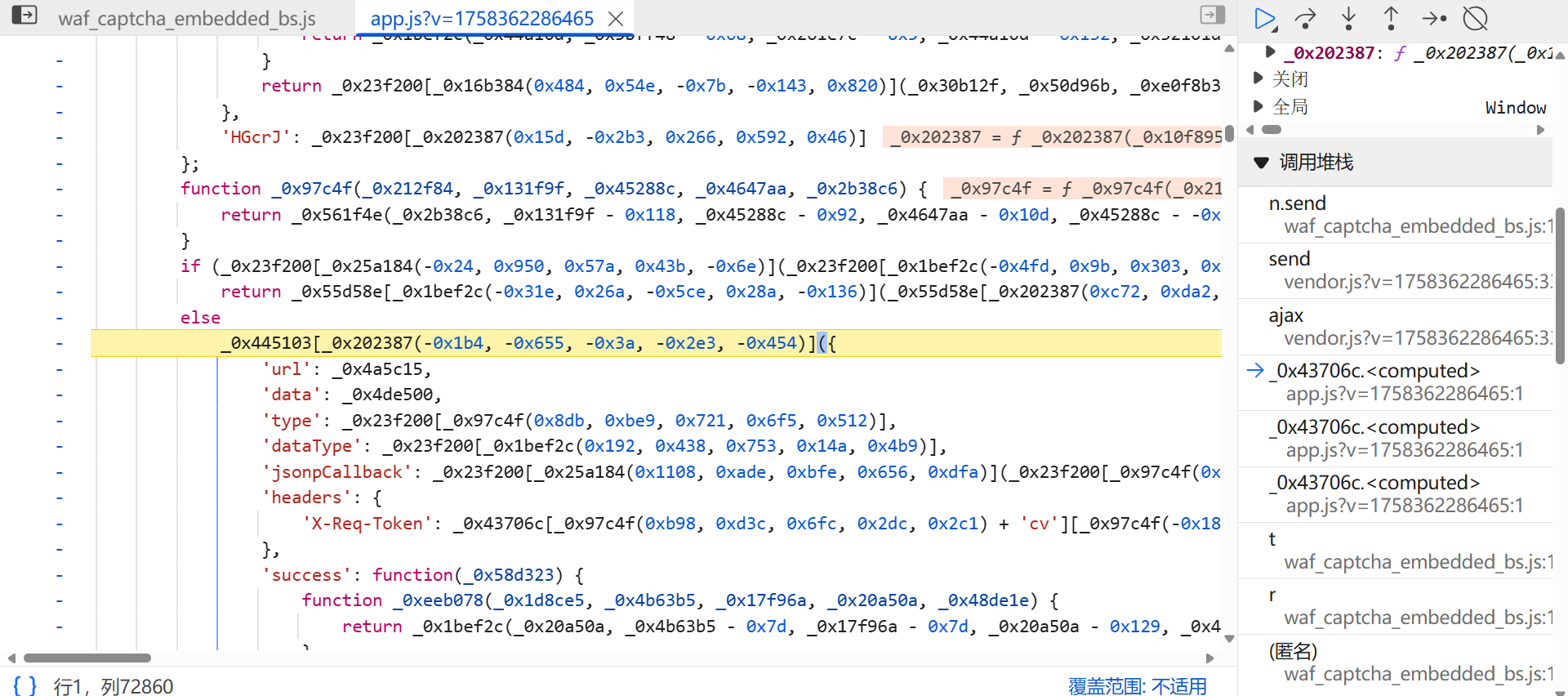
Task: Click the 'dataType' property line
Action: coord(604,445)
